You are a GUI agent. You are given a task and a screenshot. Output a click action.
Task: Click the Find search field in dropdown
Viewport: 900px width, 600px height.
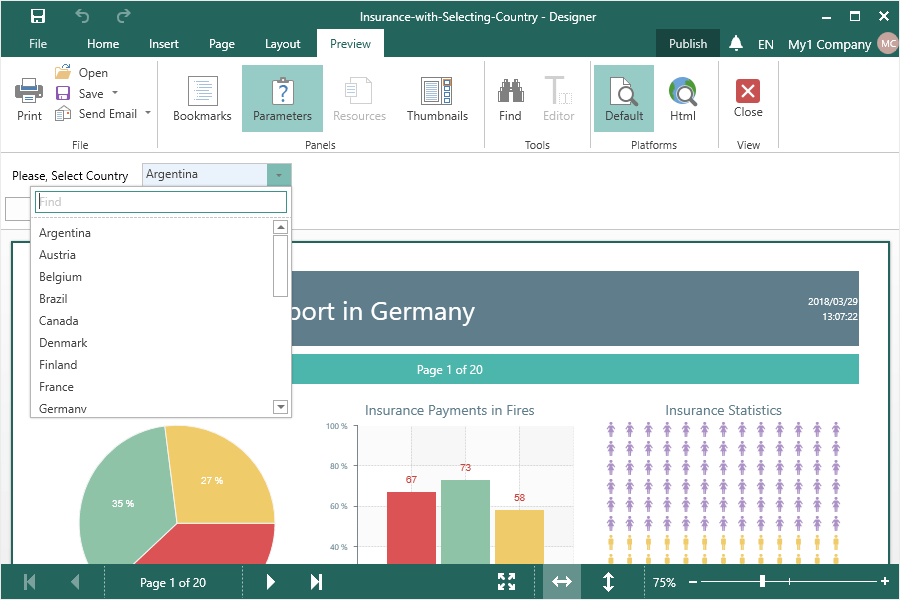pyautogui.click(x=161, y=202)
